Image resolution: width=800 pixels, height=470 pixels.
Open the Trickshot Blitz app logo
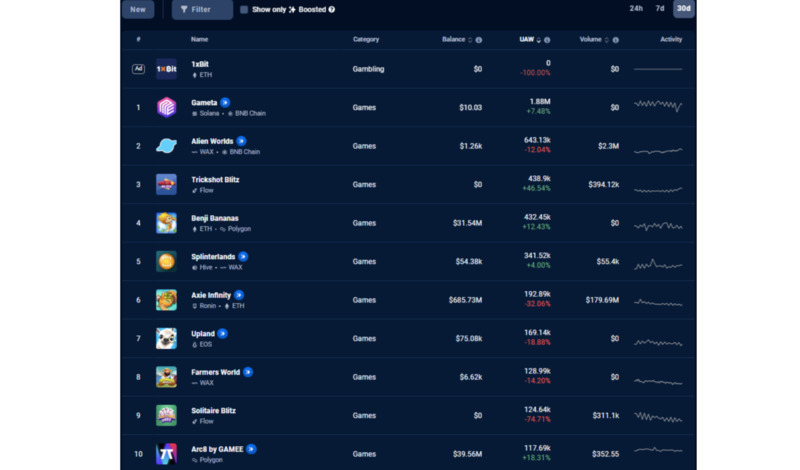[x=166, y=184]
